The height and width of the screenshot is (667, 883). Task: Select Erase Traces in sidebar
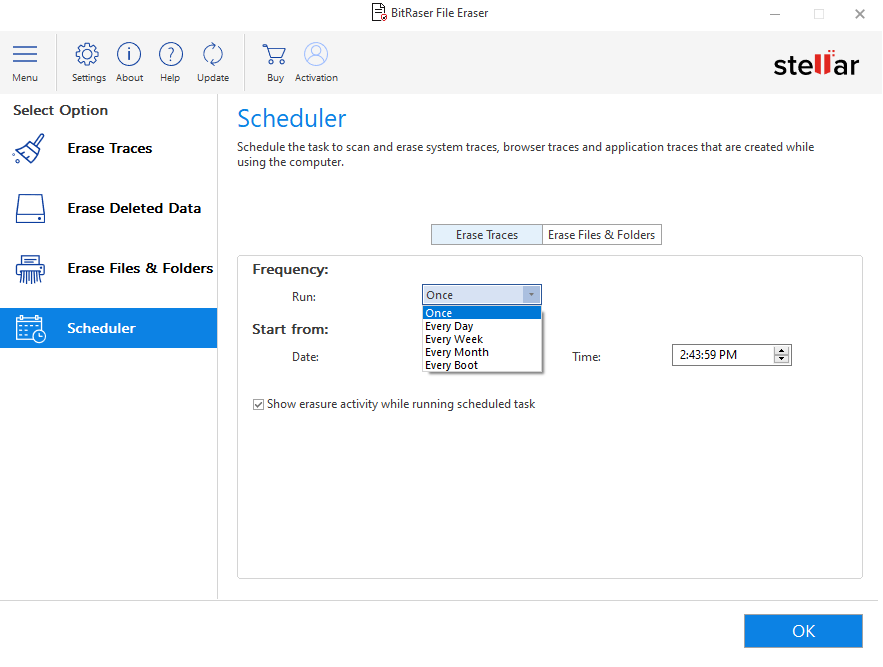[109, 148]
